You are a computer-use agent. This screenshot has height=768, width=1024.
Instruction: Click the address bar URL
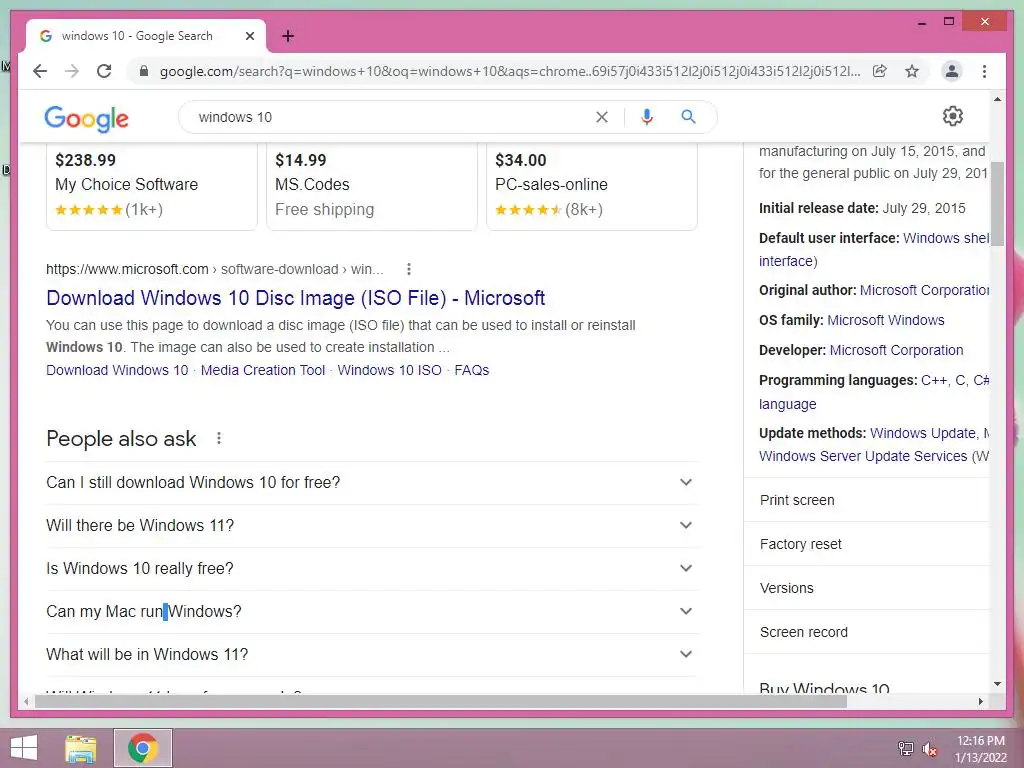(x=509, y=71)
